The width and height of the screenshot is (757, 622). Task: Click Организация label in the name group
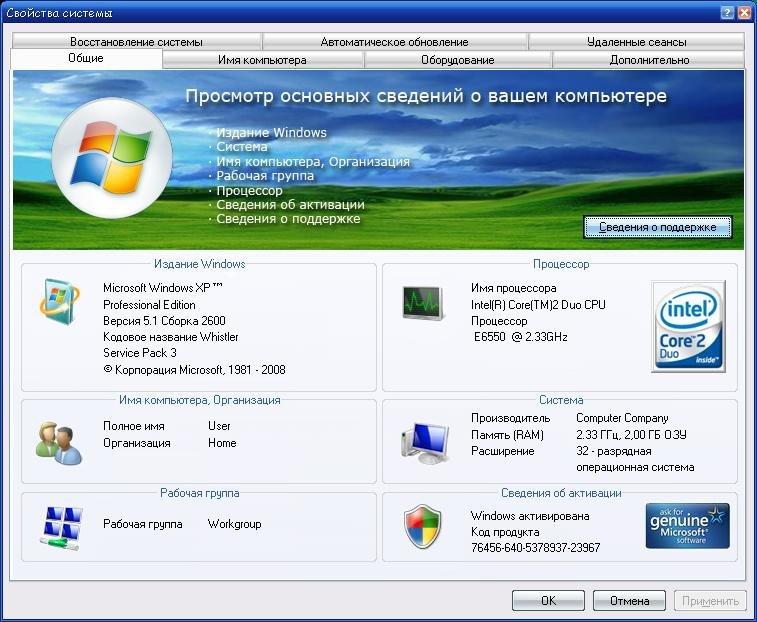pos(137,443)
